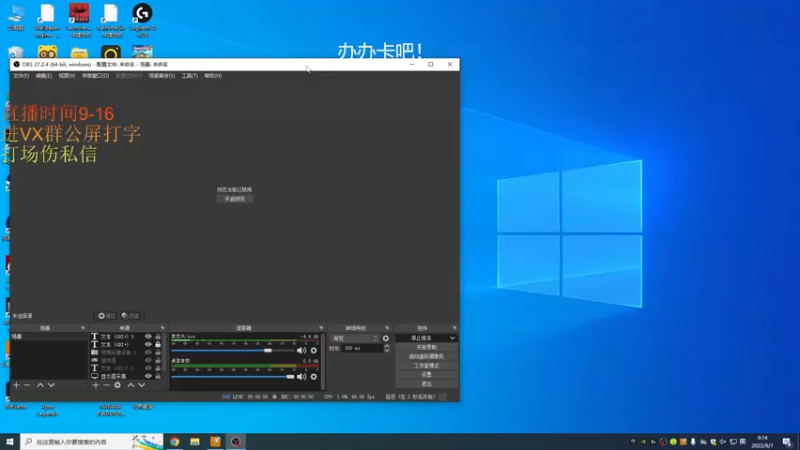Add a new scene with the plus icon
The height and width of the screenshot is (450, 800).
pyautogui.click(x=16, y=385)
